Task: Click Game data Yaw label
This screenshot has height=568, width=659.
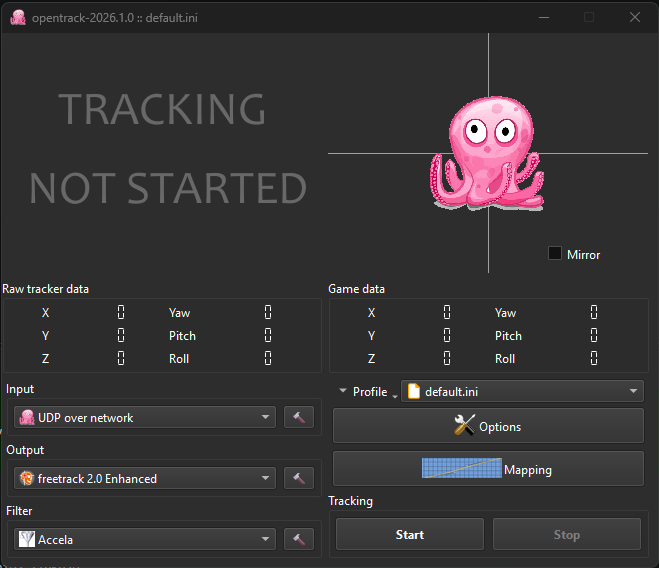Action: (x=505, y=313)
